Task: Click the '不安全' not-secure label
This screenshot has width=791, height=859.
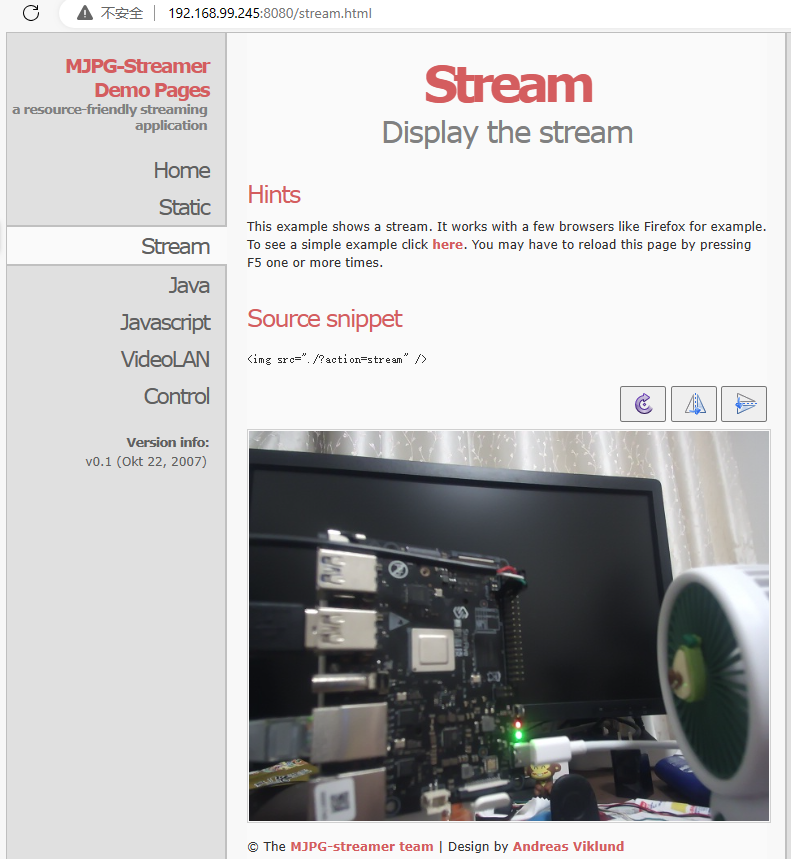Action: click(122, 13)
